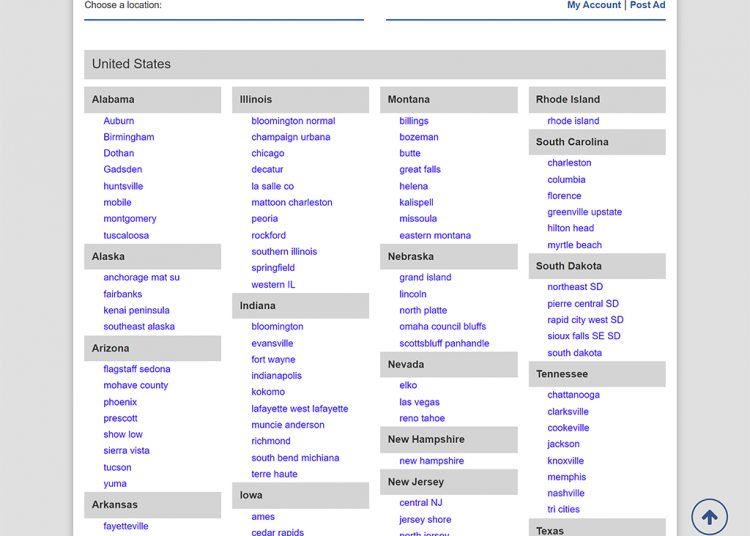Viewport: 750px width, 536px height.
Task: Open springfield location
Action: click(x=273, y=268)
